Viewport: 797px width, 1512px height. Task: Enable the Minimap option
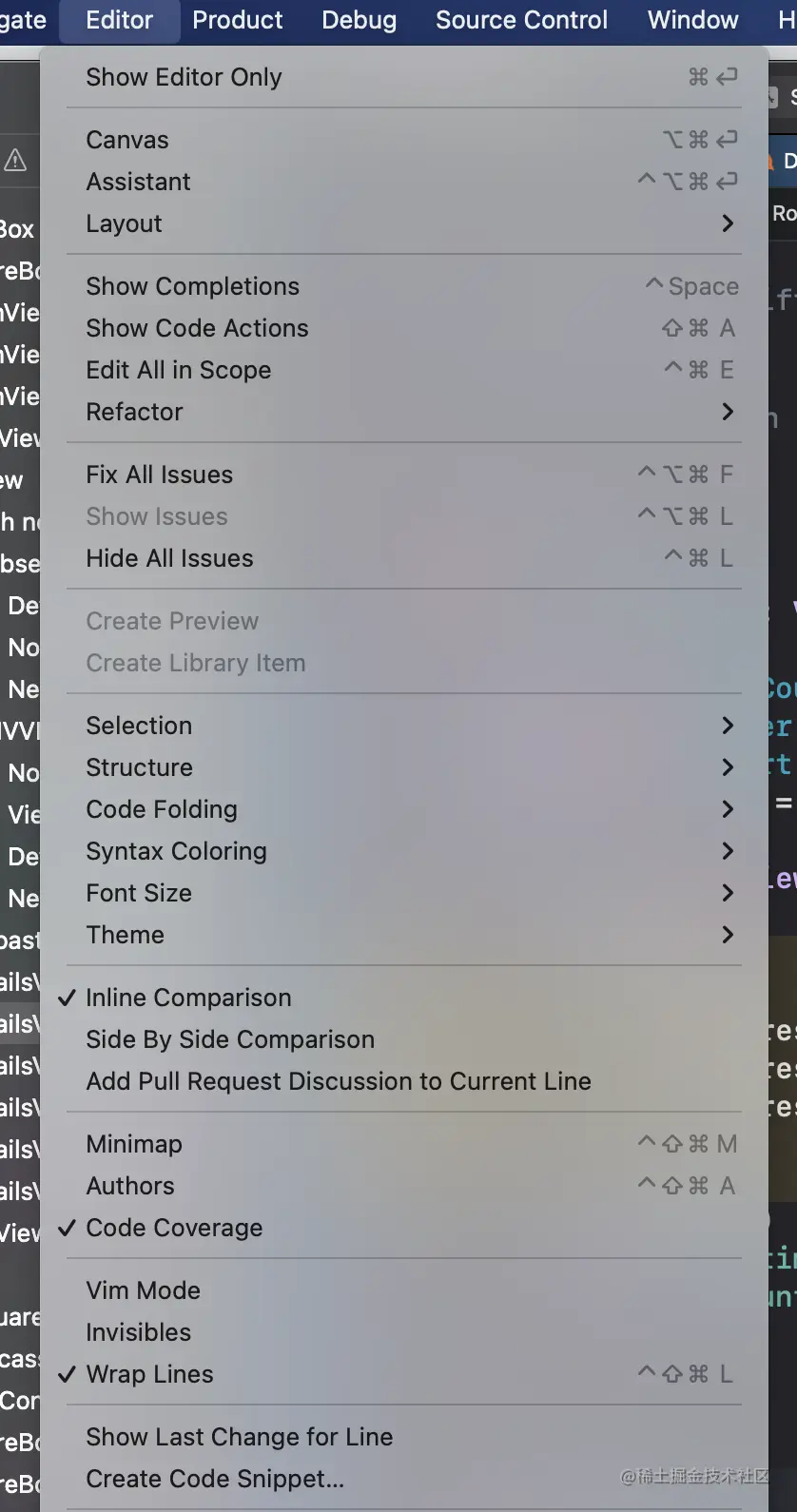coord(133,1144)
